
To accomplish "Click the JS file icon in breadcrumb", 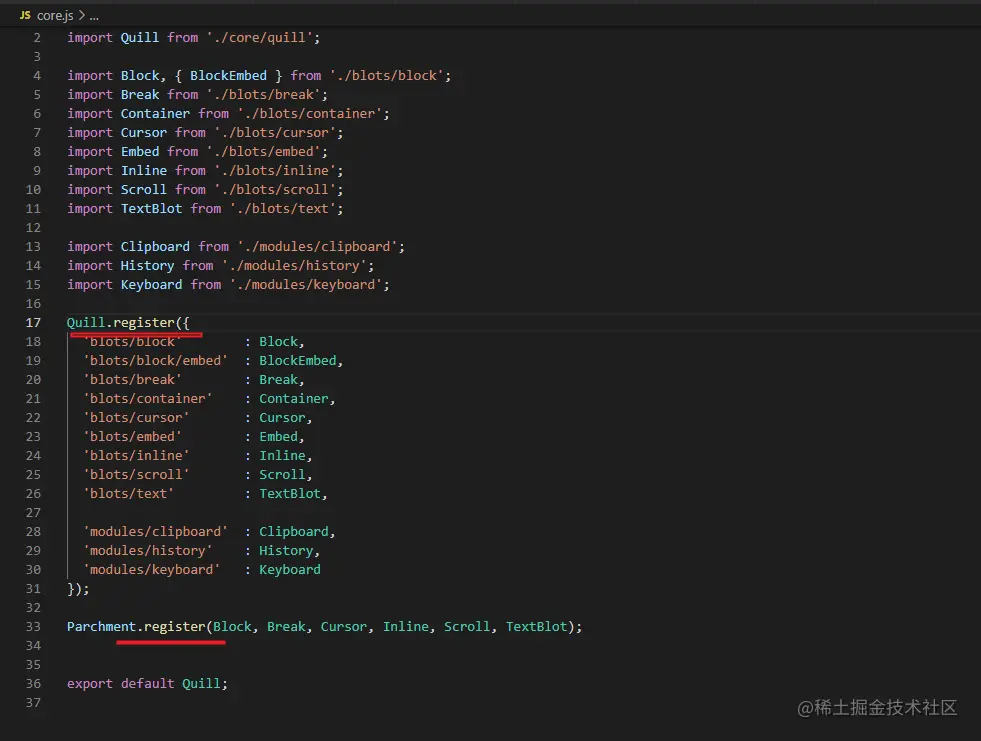I will point(25,16).
